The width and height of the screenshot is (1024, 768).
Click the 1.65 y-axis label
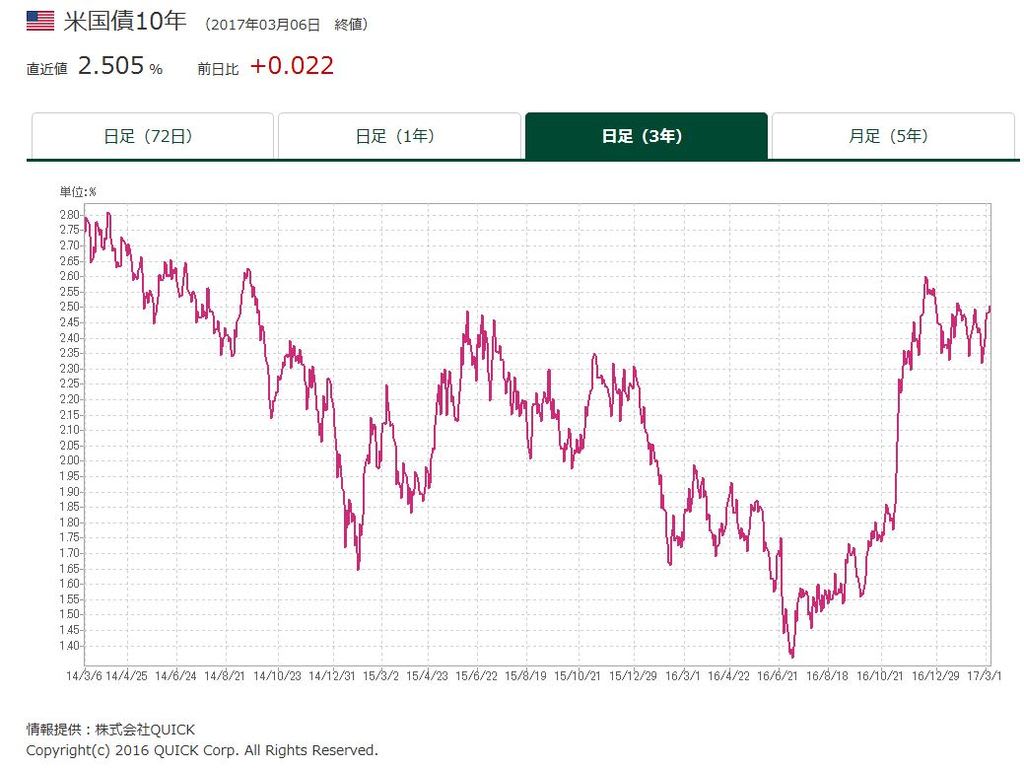(69, 568)
